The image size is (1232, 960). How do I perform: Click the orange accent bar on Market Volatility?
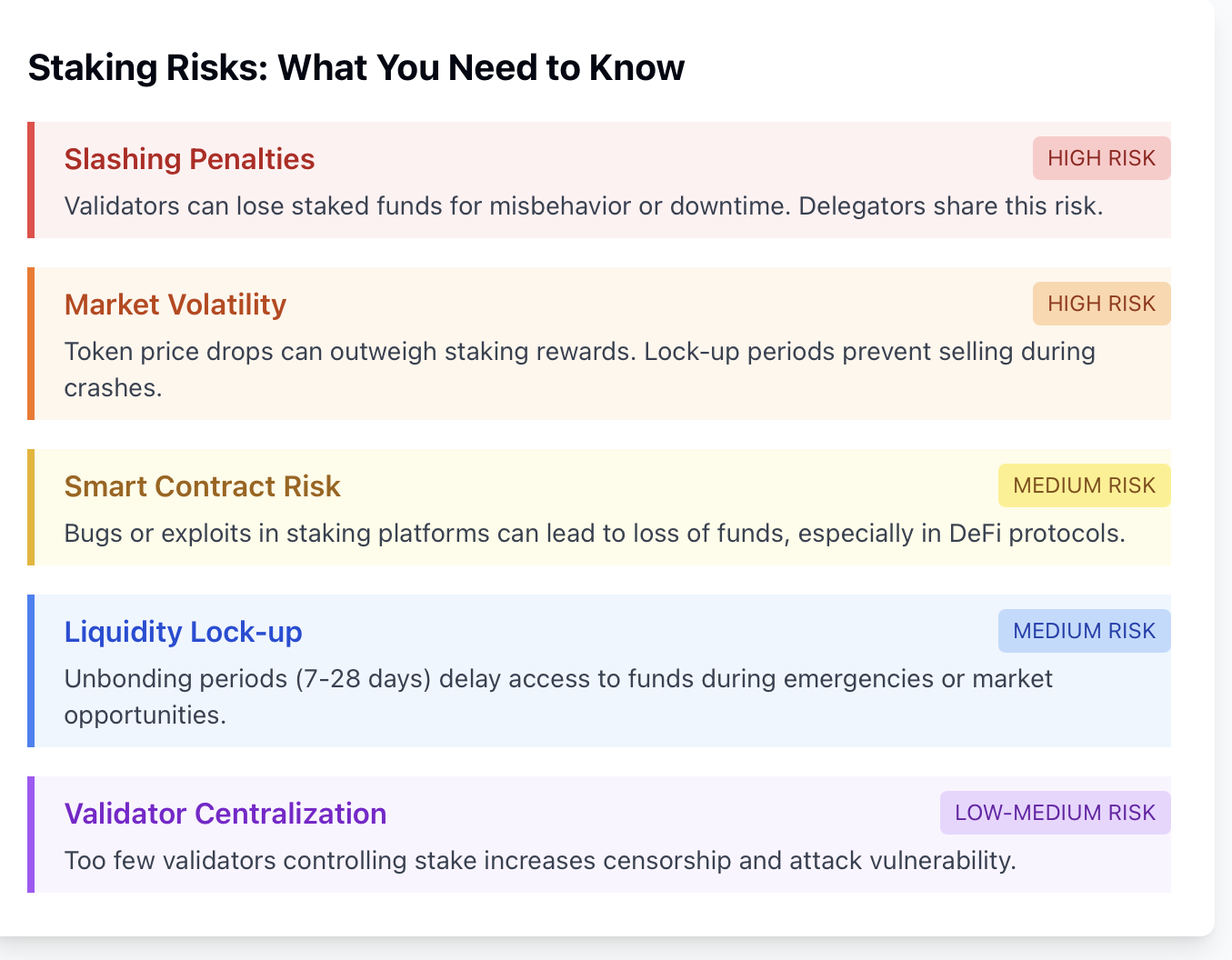(x=31, y=344)
